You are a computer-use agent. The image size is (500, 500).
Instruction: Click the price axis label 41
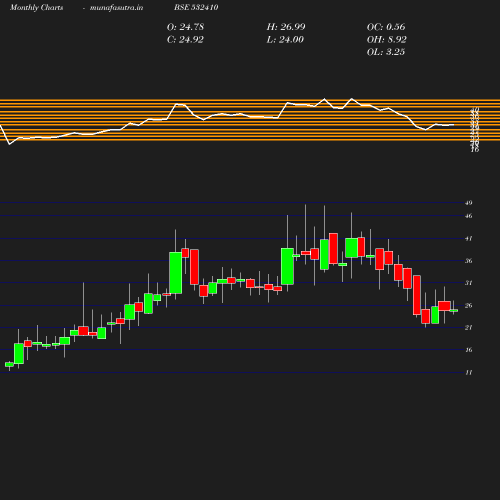point(469,239)
